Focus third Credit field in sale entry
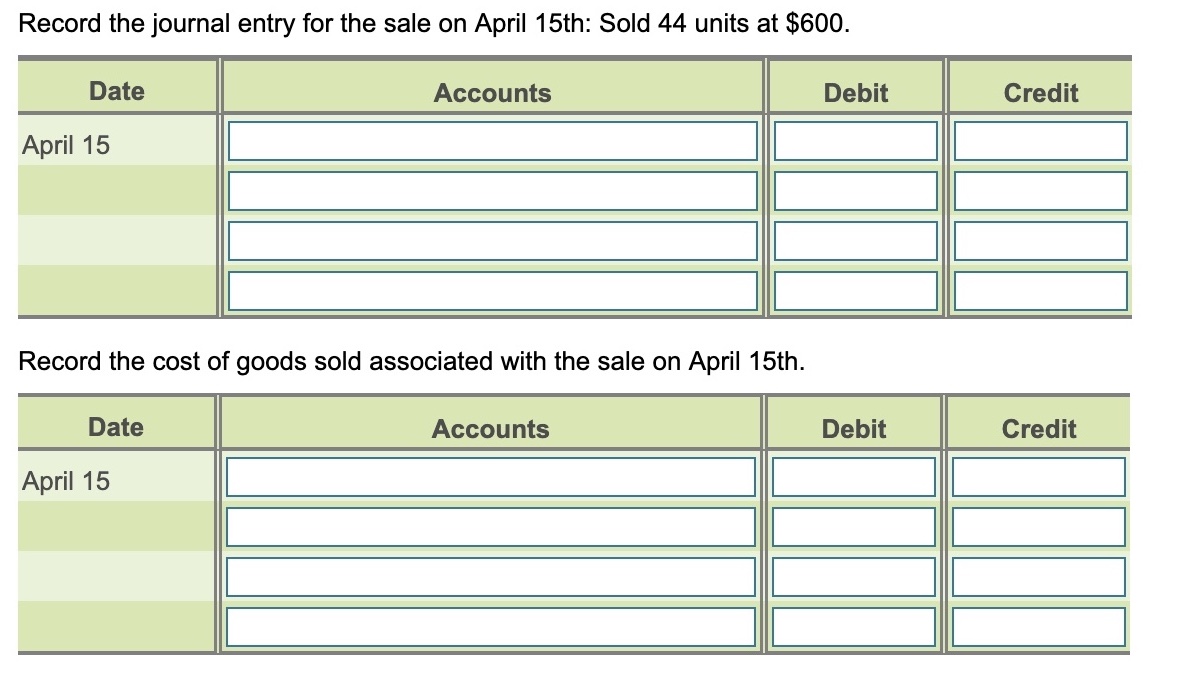 tap(1040, 241)
